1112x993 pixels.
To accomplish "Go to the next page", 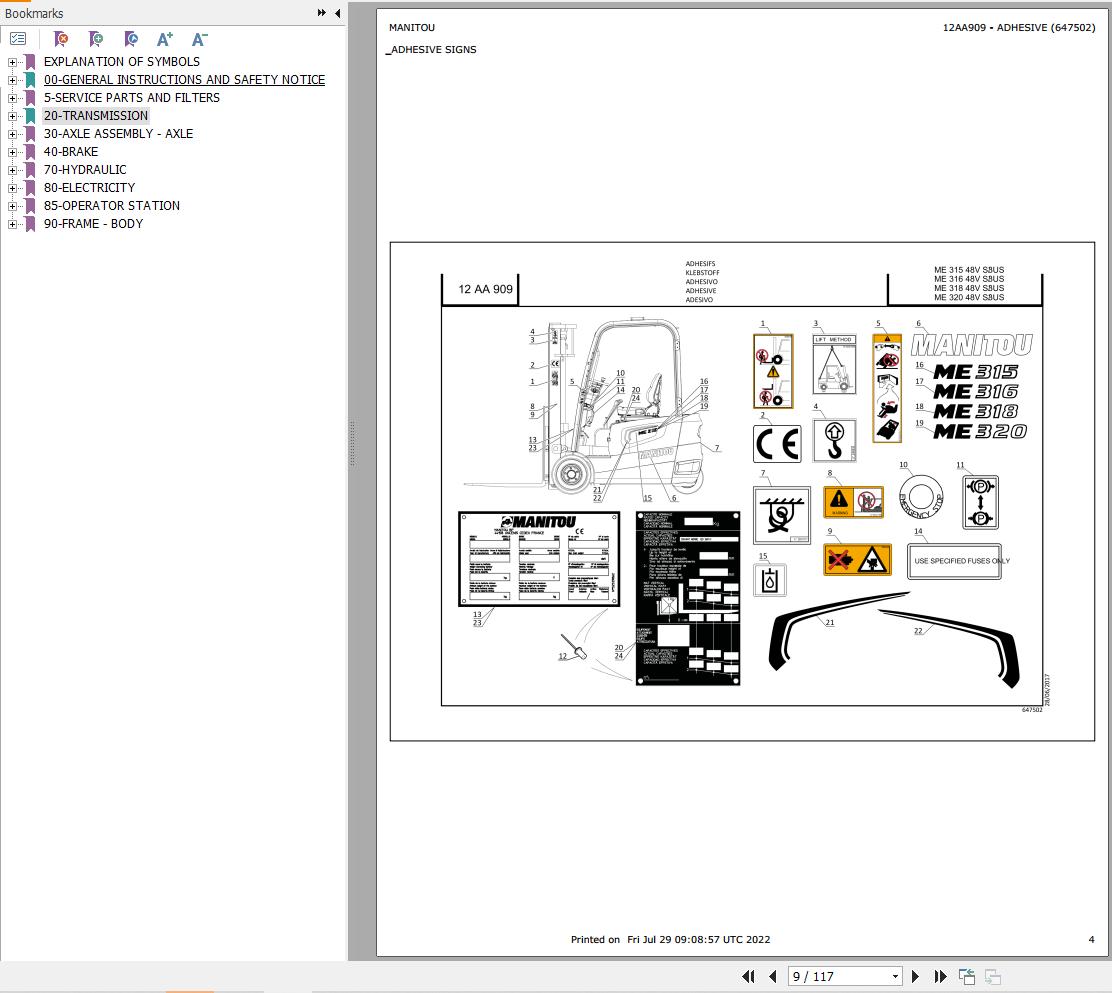I will click(x=915, y=977).
